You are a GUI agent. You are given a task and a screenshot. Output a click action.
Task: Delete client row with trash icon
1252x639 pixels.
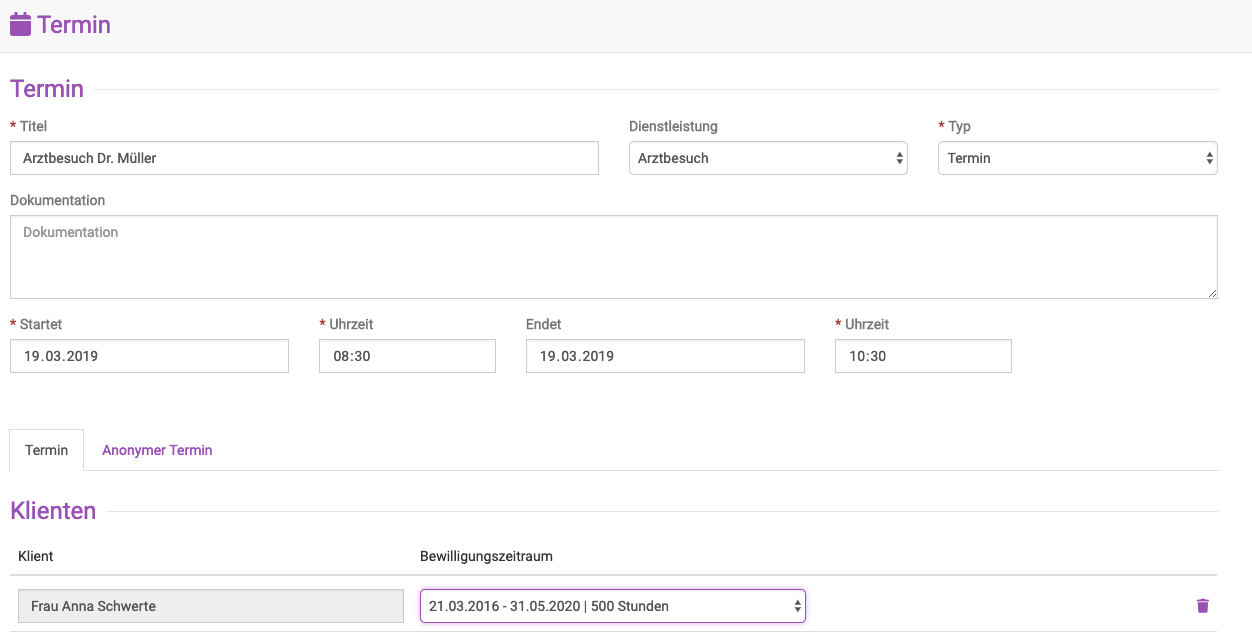[1202, 605]
